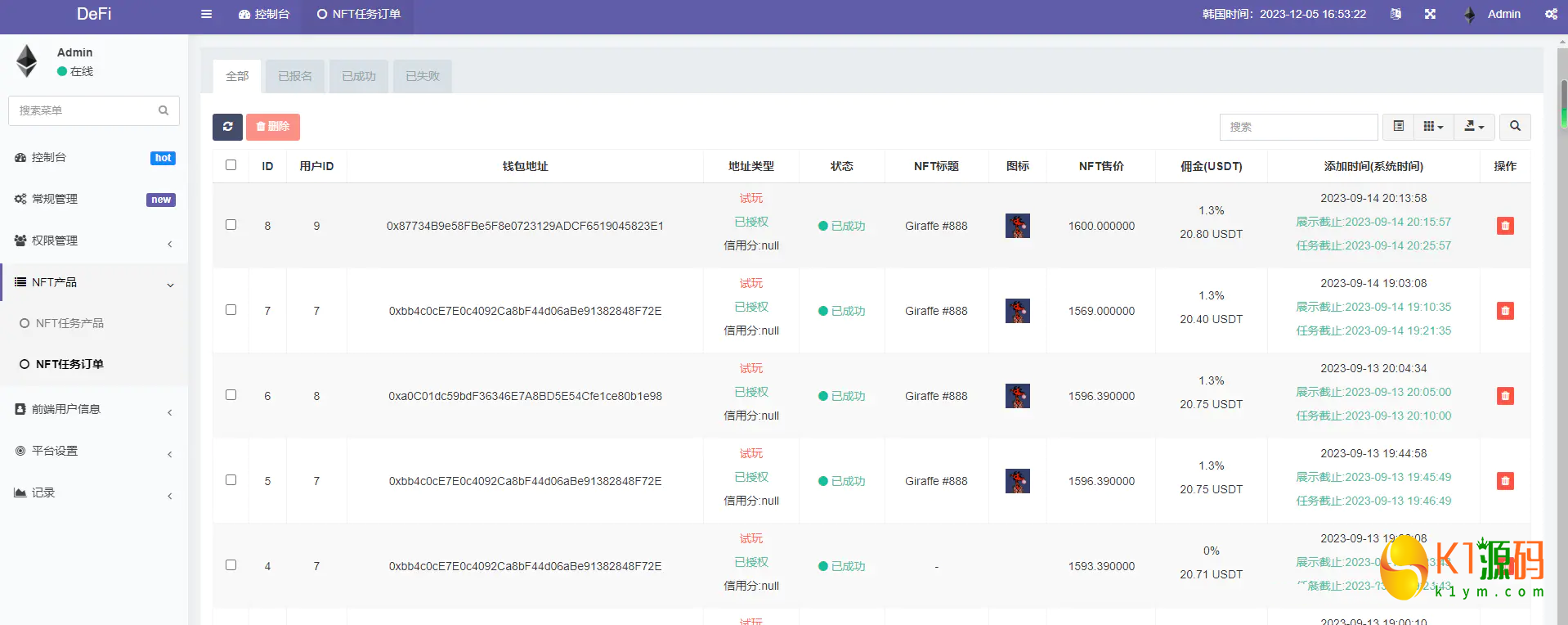Click the DeFi logo link
Screen dimensions: 1568x625
[x=94, y=14]
